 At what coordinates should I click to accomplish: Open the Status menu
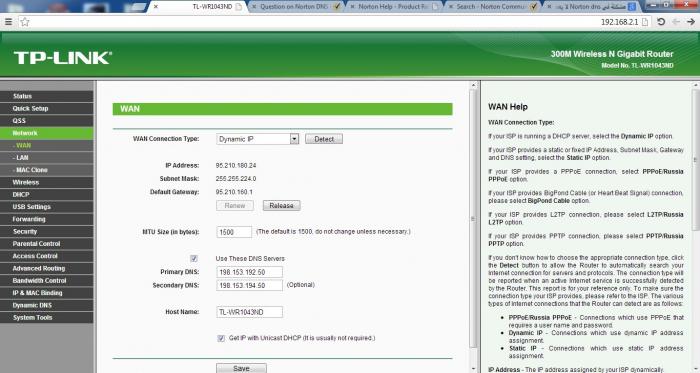click(47, 96)
